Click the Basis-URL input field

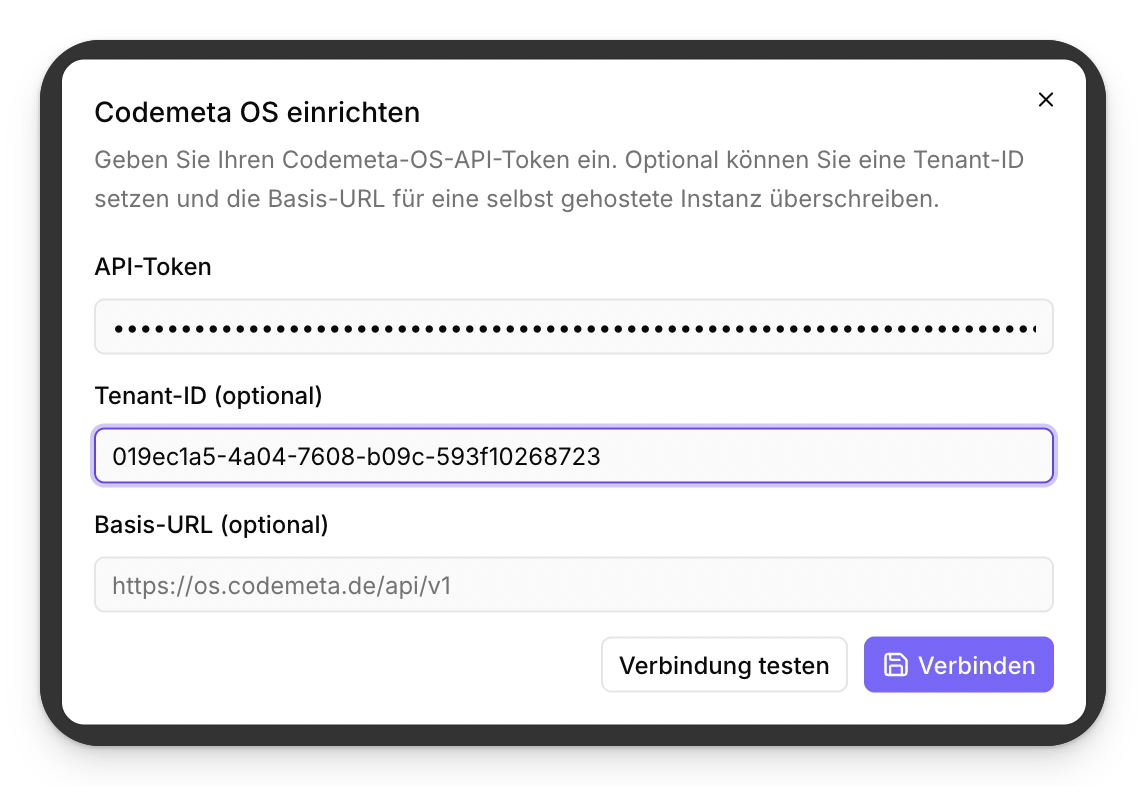tap(574, 585)
